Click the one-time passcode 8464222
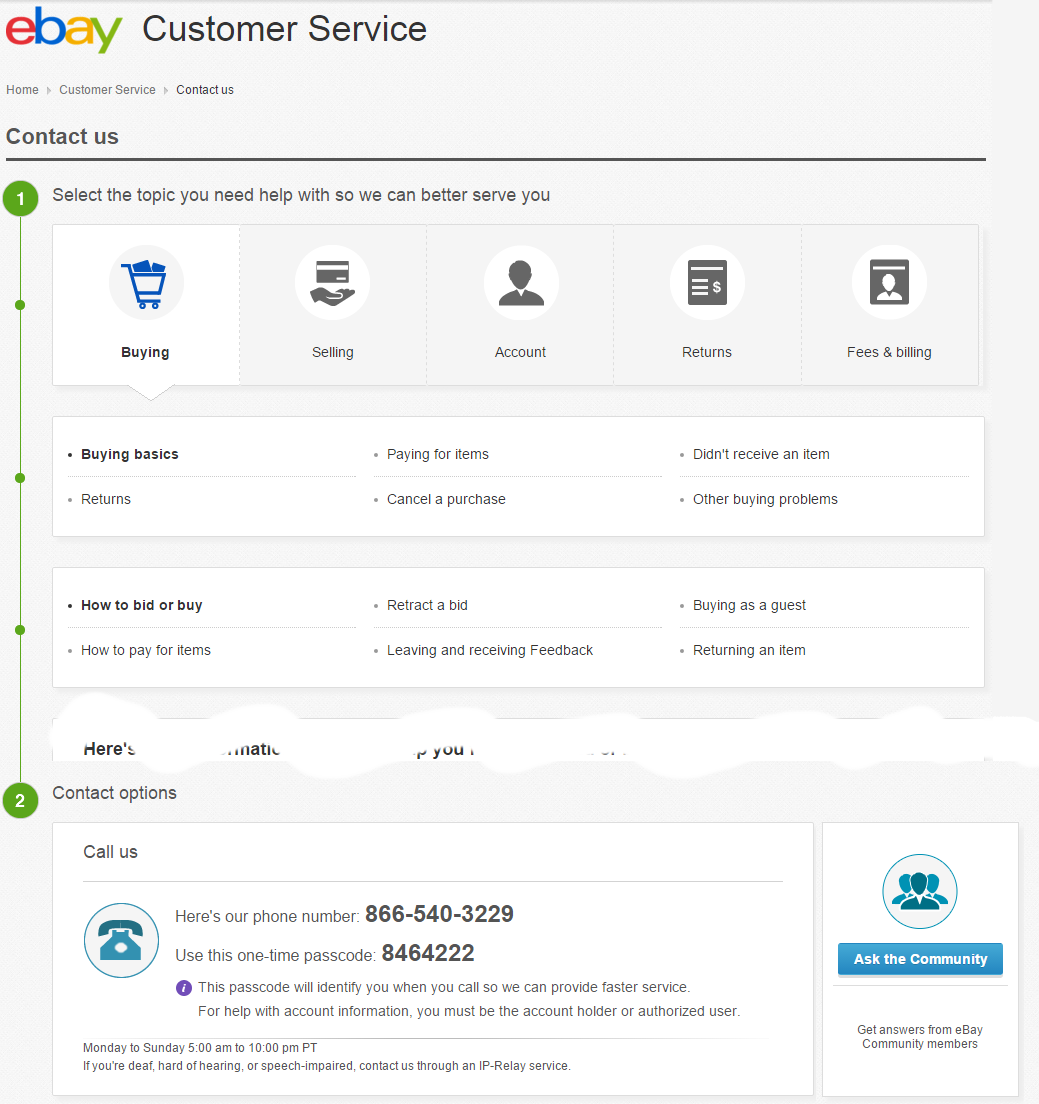 428,953
